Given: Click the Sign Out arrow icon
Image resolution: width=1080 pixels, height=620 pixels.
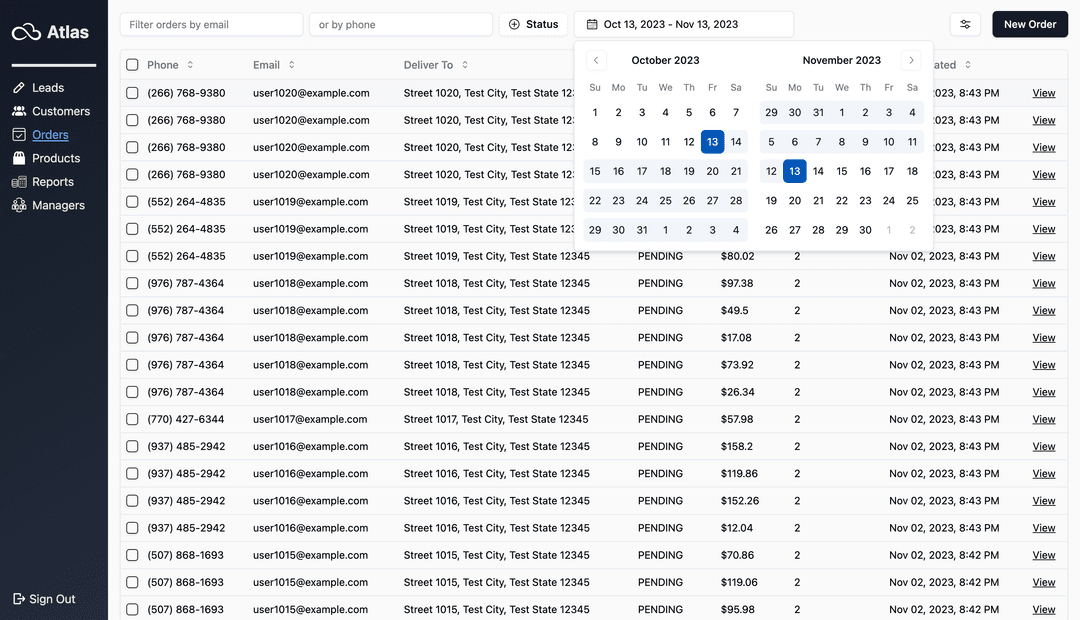Looking at the screenshot, I should pyautogui.click(x=19, y=599).
